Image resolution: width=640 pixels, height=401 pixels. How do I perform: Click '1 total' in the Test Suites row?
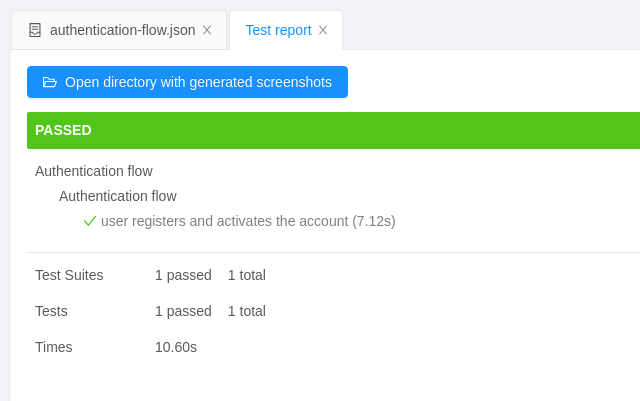247,275
